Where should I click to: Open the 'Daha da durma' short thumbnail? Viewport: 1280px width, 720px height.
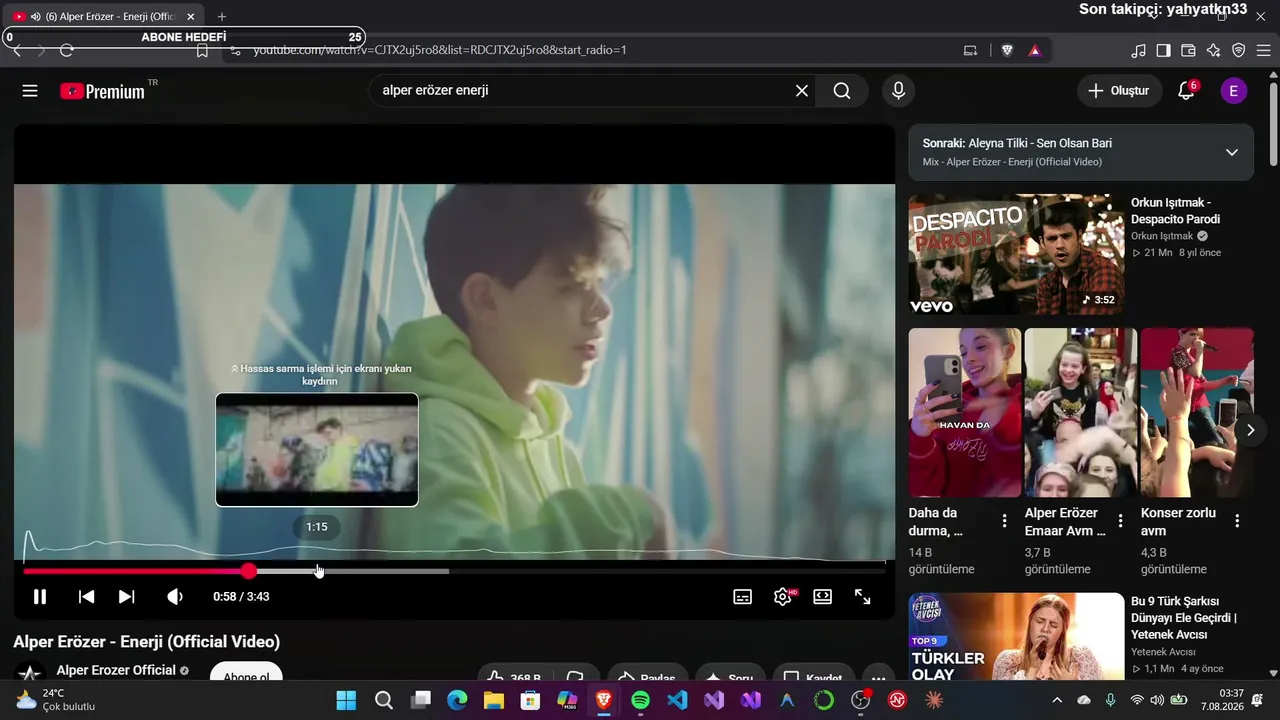point(965,412)
